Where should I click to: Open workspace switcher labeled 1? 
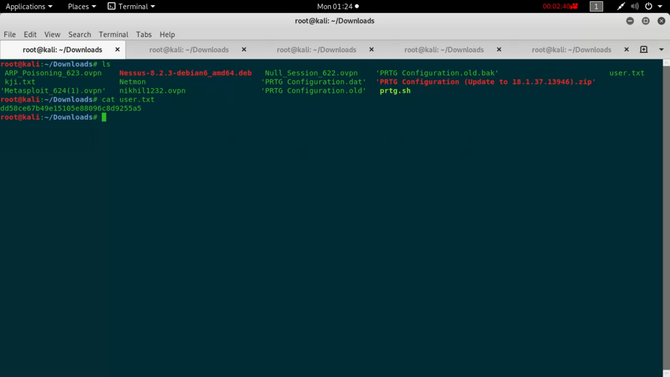[x=596, y=6]
